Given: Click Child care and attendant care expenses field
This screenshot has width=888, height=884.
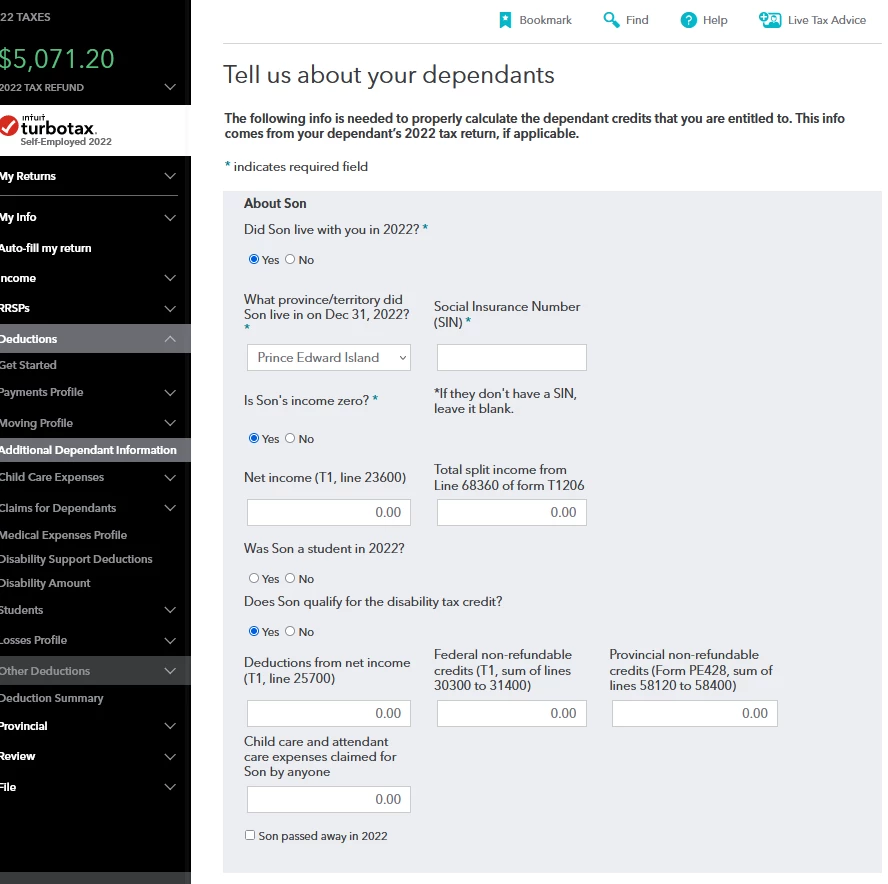Looking at the screenshot, I should pos(328,800).
